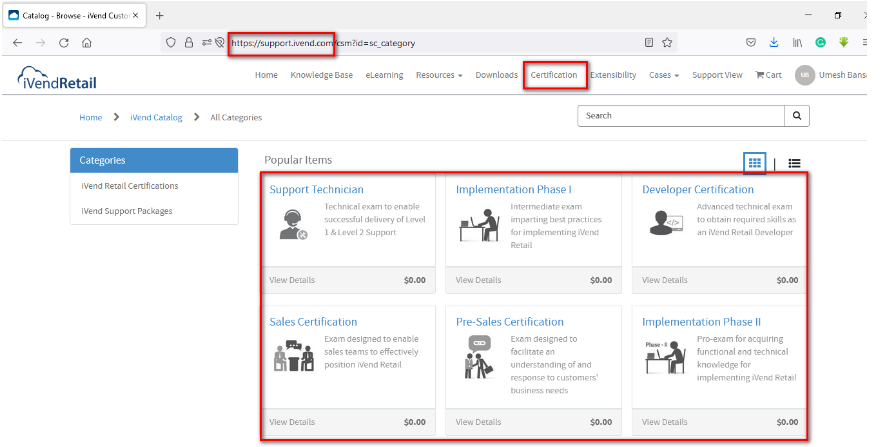Open the Implementation Phase II title link
The width and height of the screenshot is (892, 447).
[701, 322]
